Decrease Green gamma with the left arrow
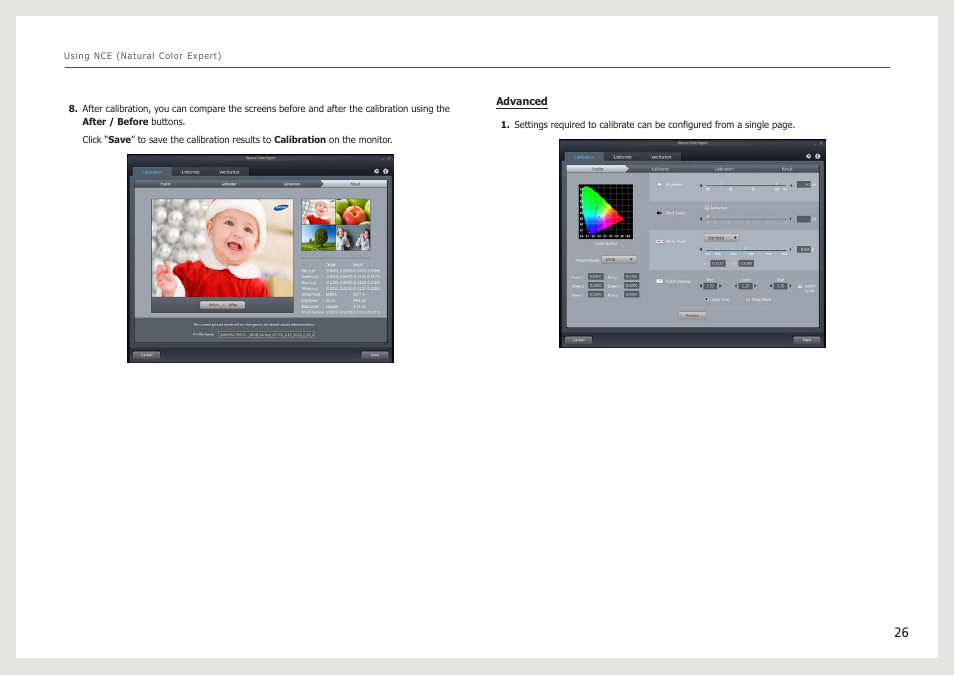This screenshot has width=954, height=675. pos(736,286)
